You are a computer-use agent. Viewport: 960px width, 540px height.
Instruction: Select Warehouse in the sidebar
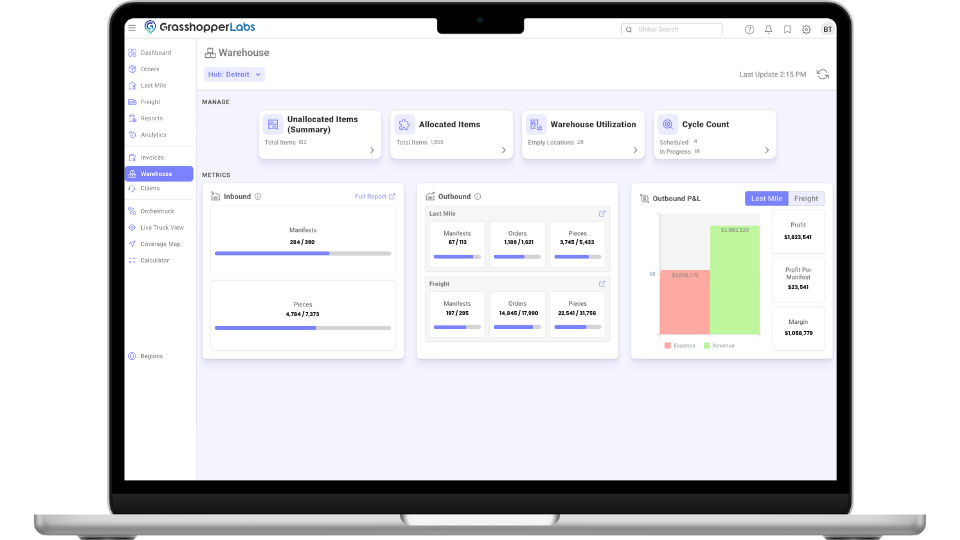click(x=159, y=174)
